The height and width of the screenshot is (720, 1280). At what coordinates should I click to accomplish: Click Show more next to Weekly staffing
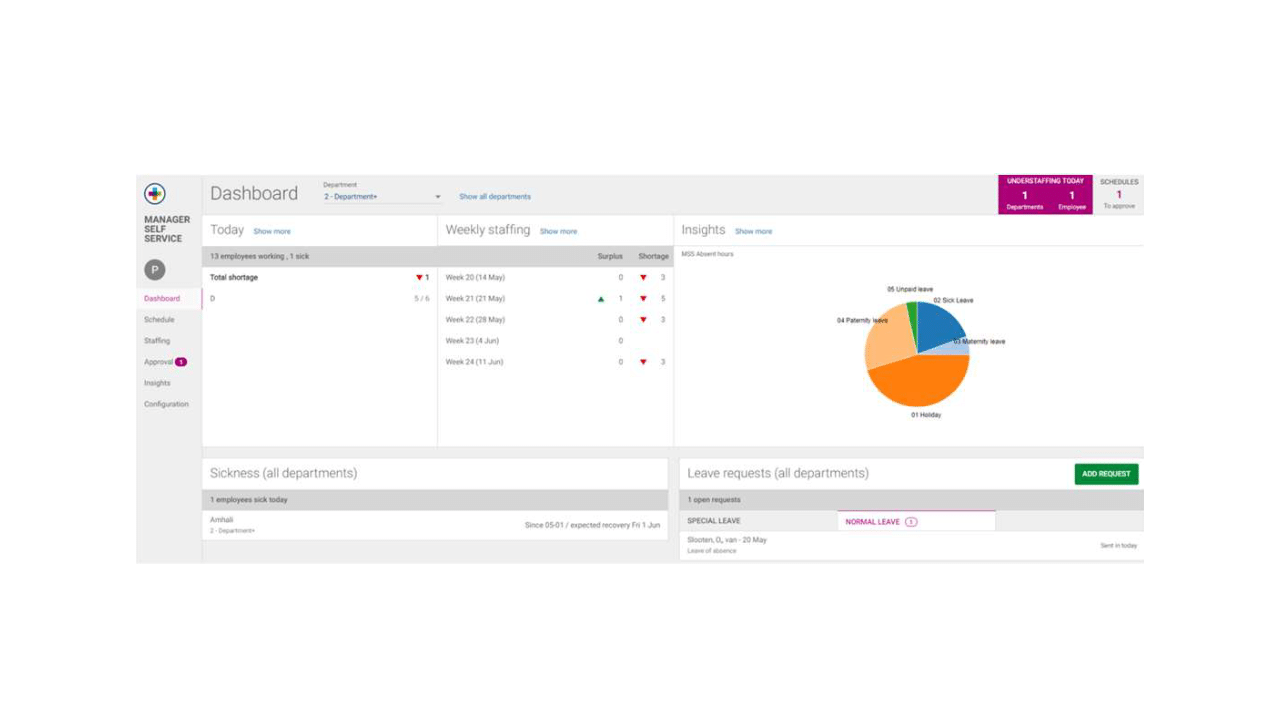558,231
